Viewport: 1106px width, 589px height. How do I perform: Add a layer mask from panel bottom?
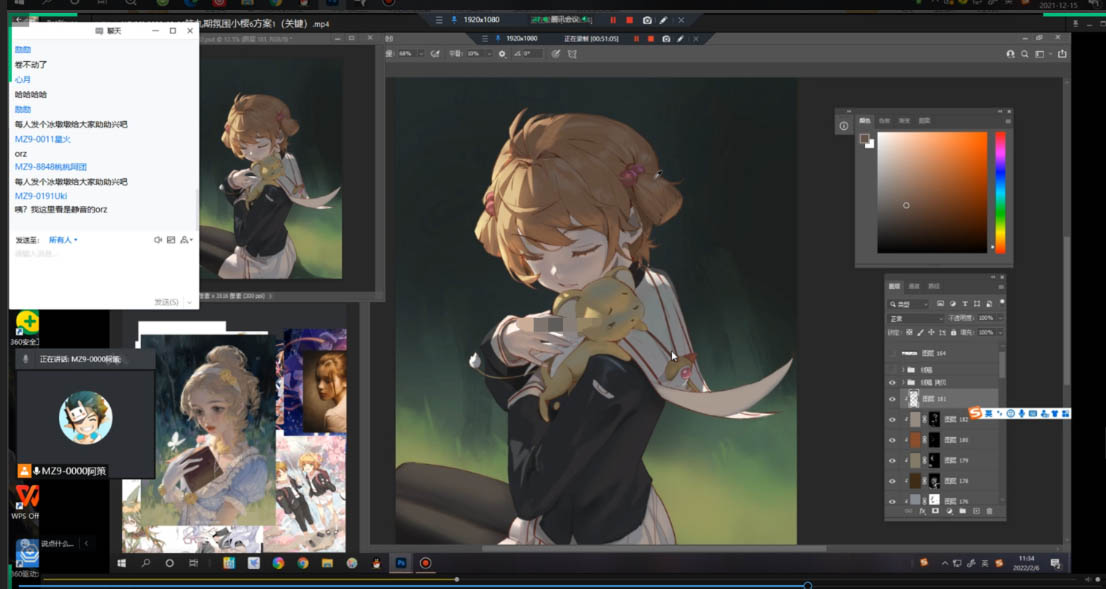coord(935,511)
